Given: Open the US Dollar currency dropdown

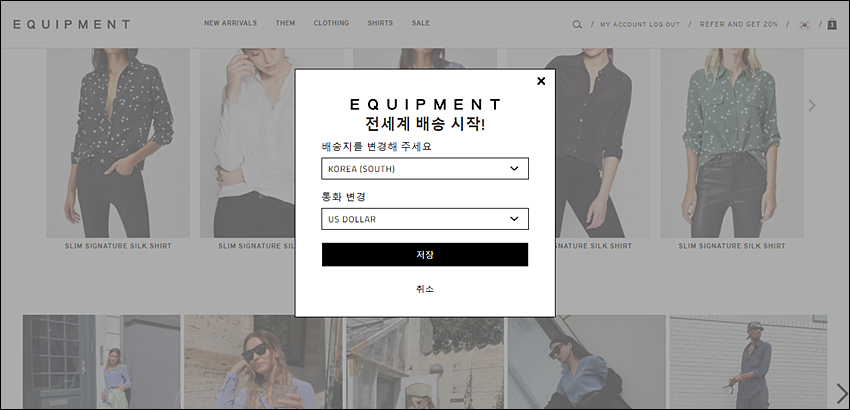Looking at the screenshot, I should 425,219.
